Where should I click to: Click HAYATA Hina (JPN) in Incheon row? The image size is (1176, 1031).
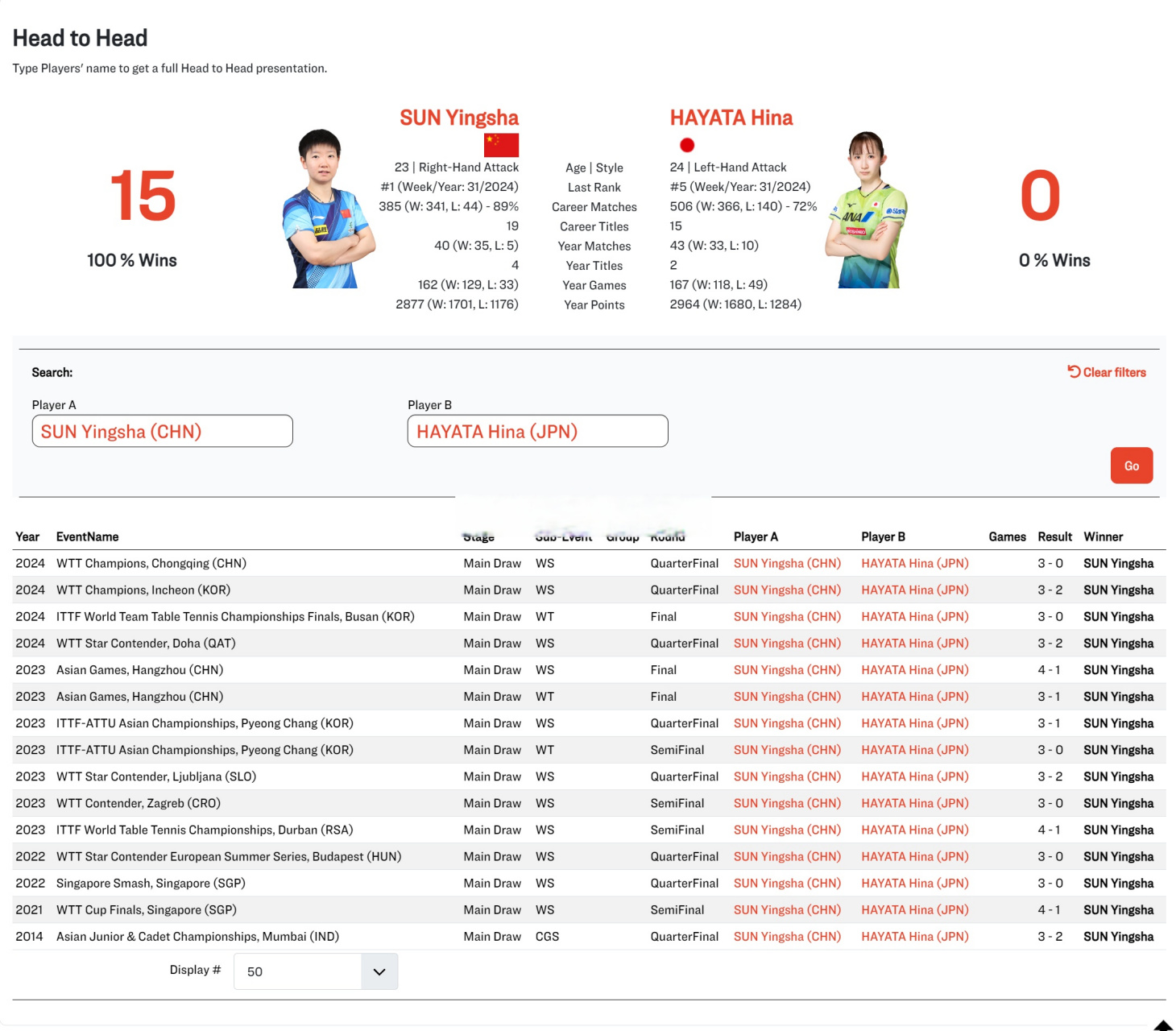[x=915, y=590]
